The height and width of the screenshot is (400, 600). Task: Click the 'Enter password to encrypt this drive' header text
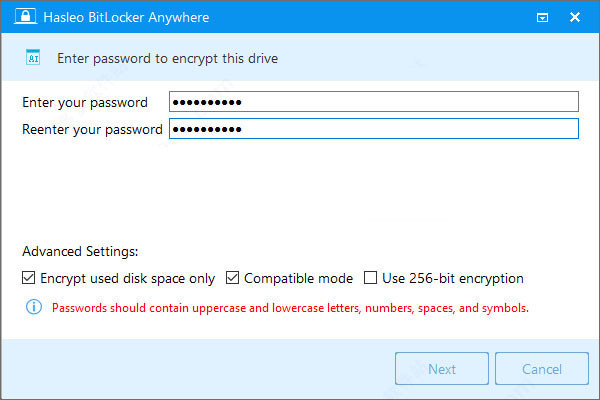point(167,59)
